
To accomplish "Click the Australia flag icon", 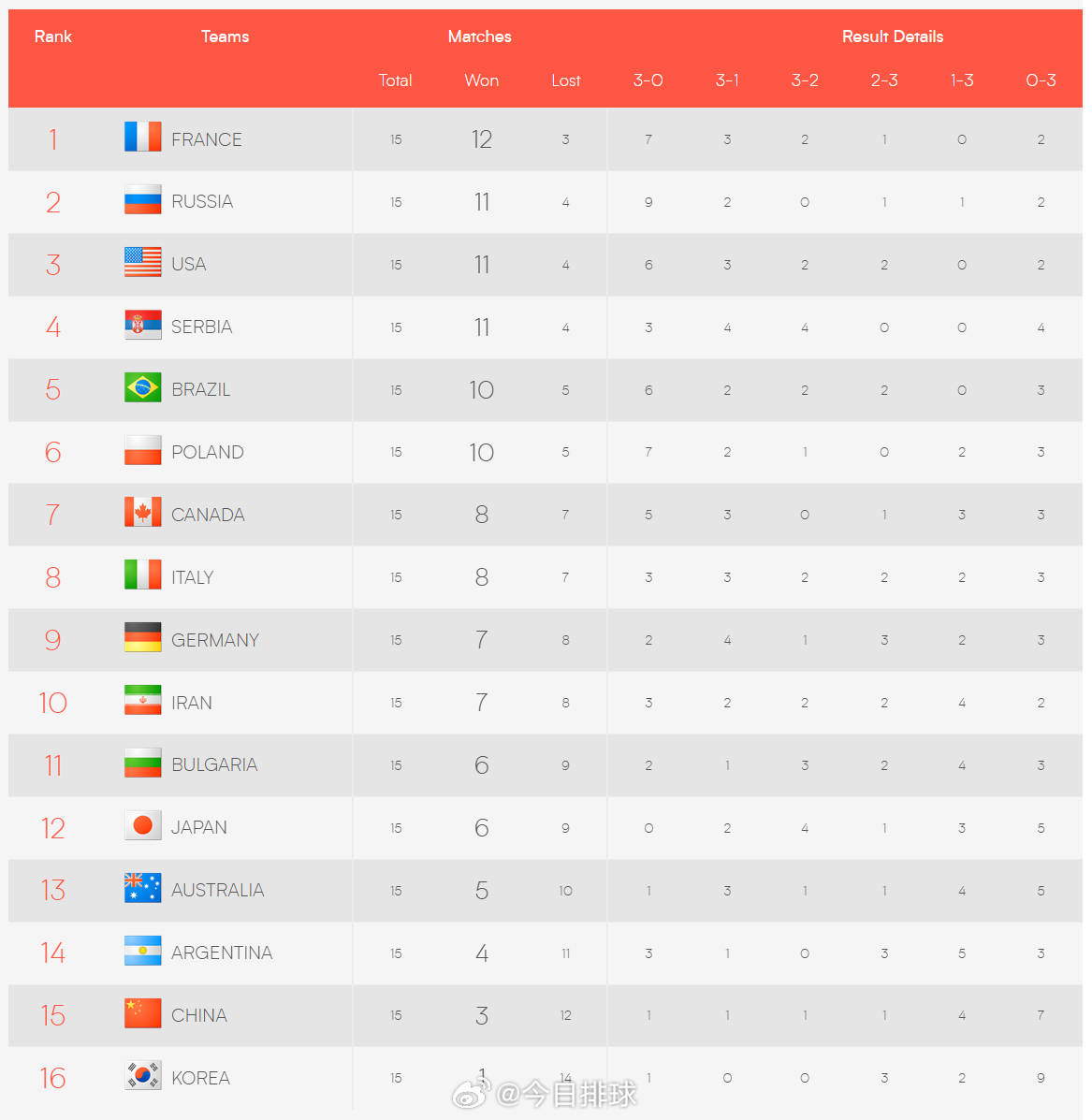I will click(143, 888).
